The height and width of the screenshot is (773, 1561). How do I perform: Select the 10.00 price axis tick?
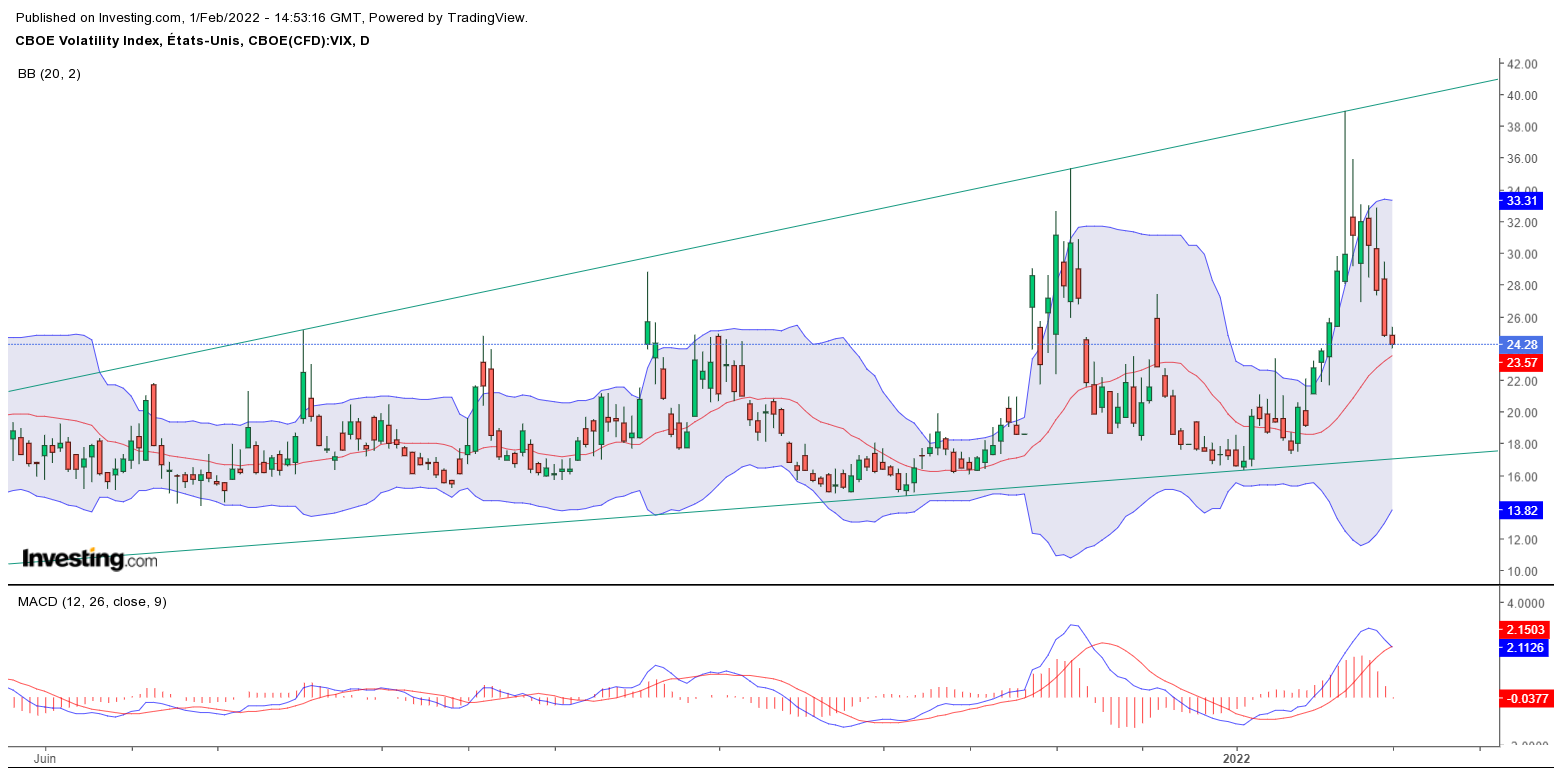point(1521,572)
